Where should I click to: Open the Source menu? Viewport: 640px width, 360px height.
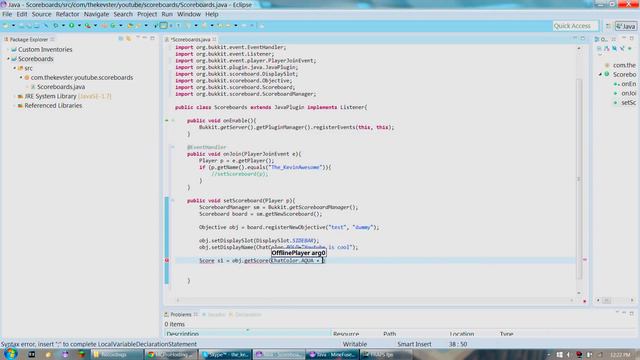coord(42,14)
